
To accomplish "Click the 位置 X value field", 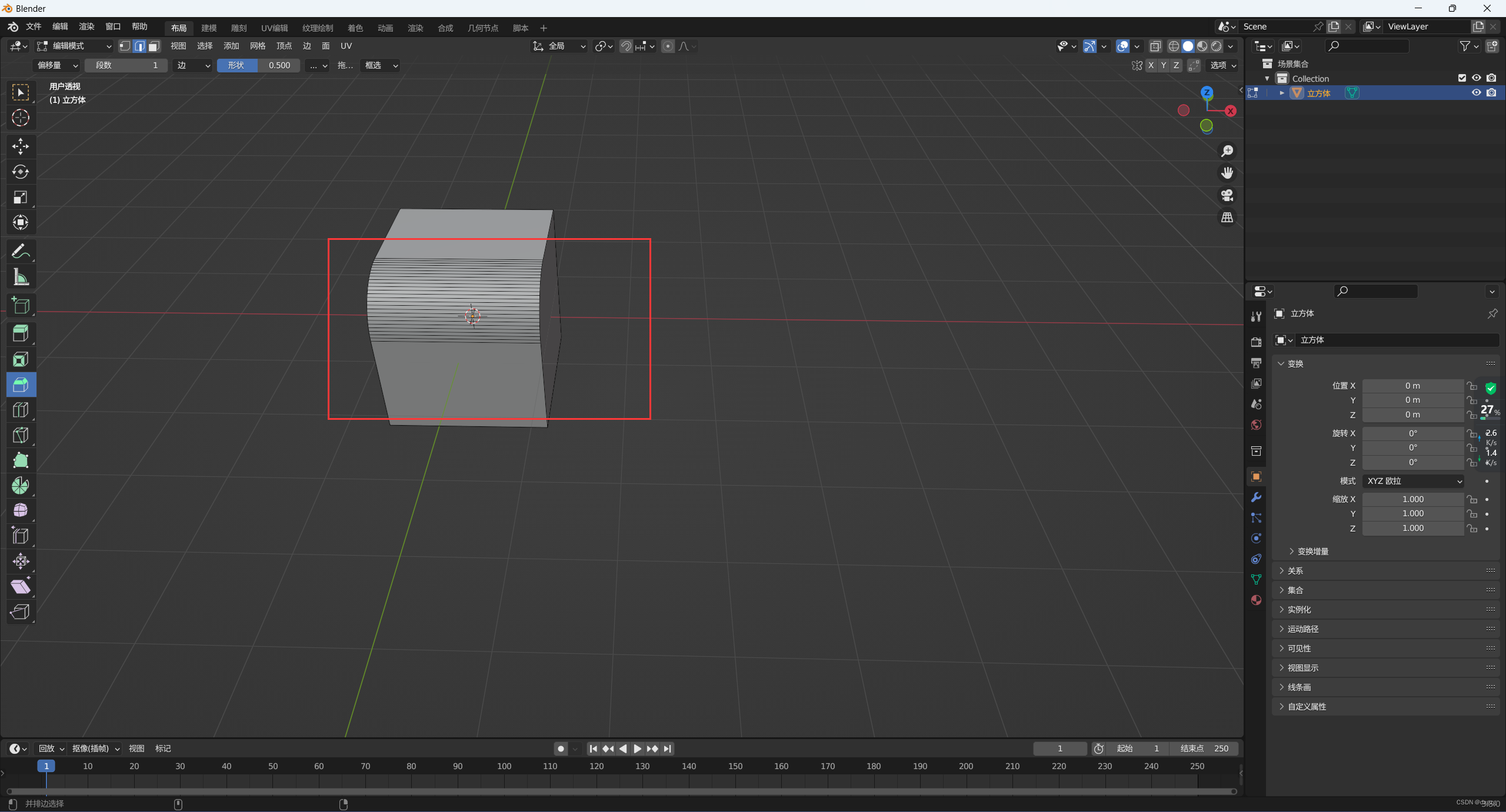I will [x=1412, y=386].
